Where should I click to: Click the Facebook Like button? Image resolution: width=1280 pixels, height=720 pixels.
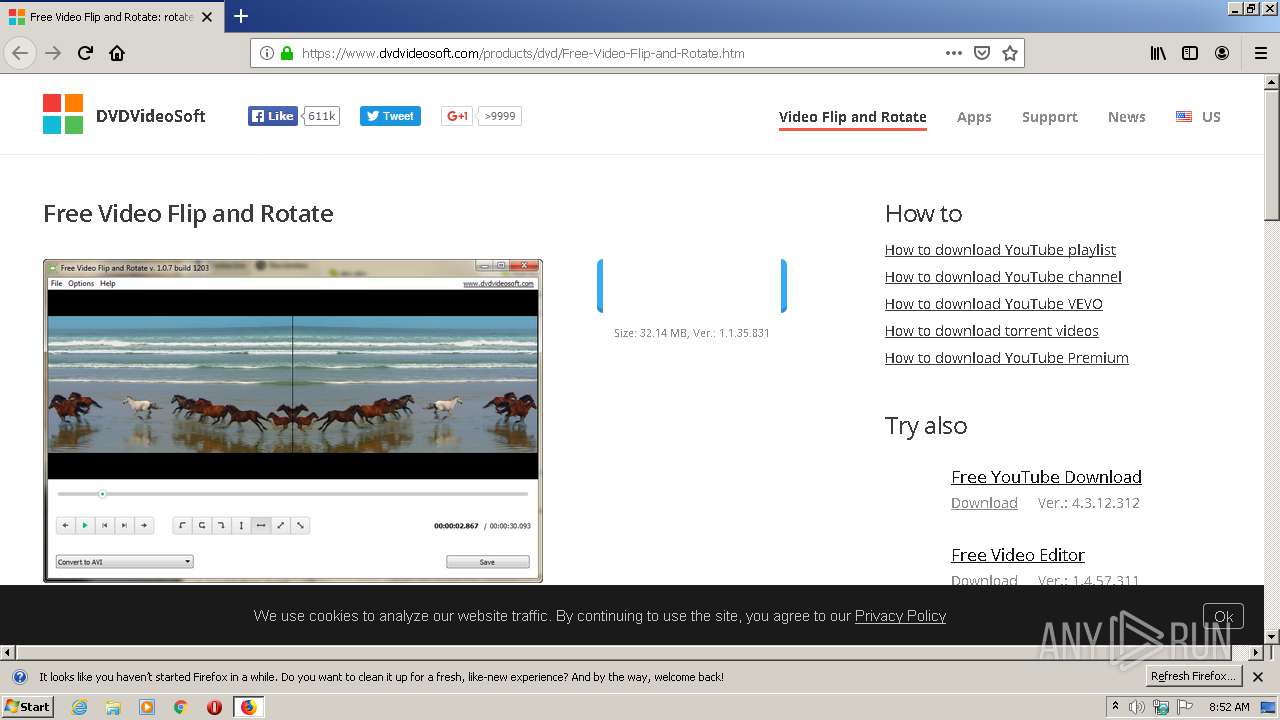272,116
